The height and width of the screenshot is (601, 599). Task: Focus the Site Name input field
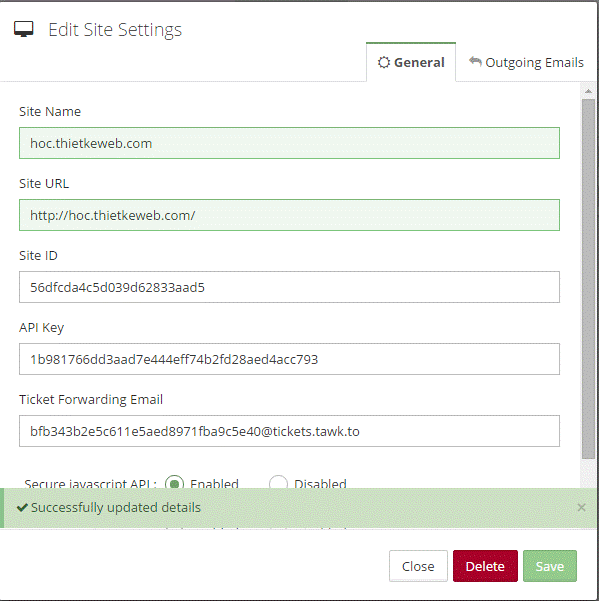click(289, 143)
